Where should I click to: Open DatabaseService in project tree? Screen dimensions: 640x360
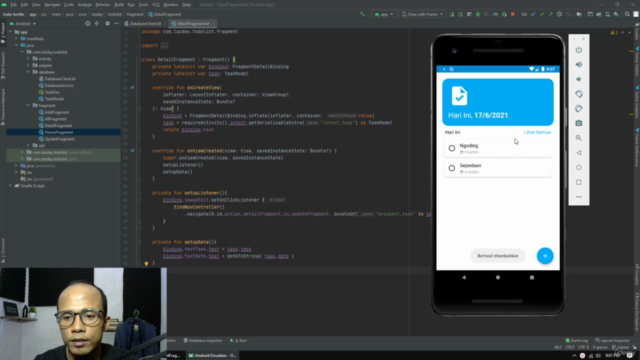point(59,85)
